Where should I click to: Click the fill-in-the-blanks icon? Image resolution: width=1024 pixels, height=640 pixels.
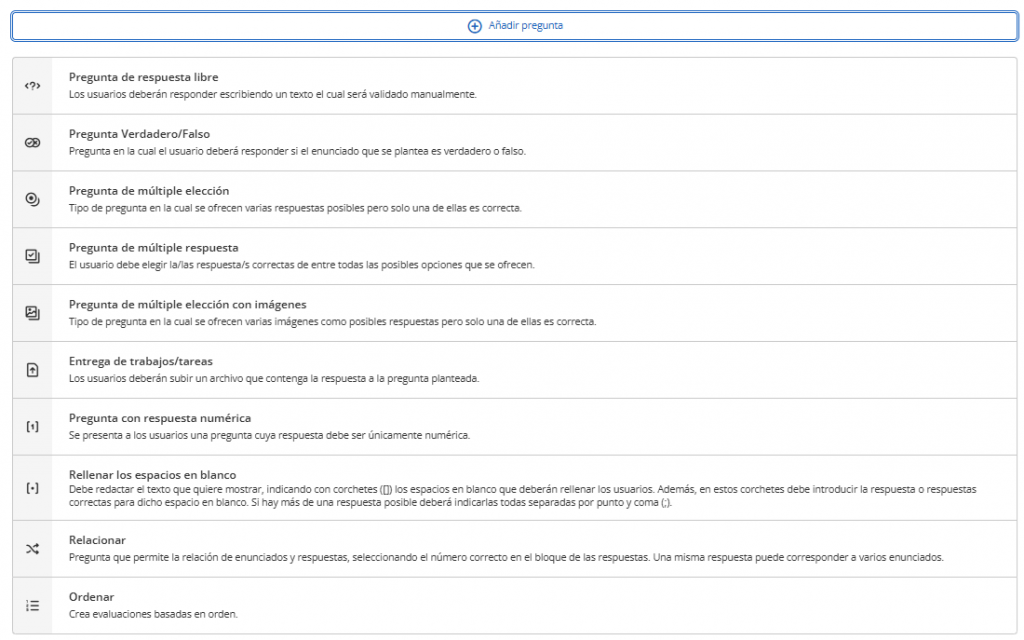pos(32,488)
